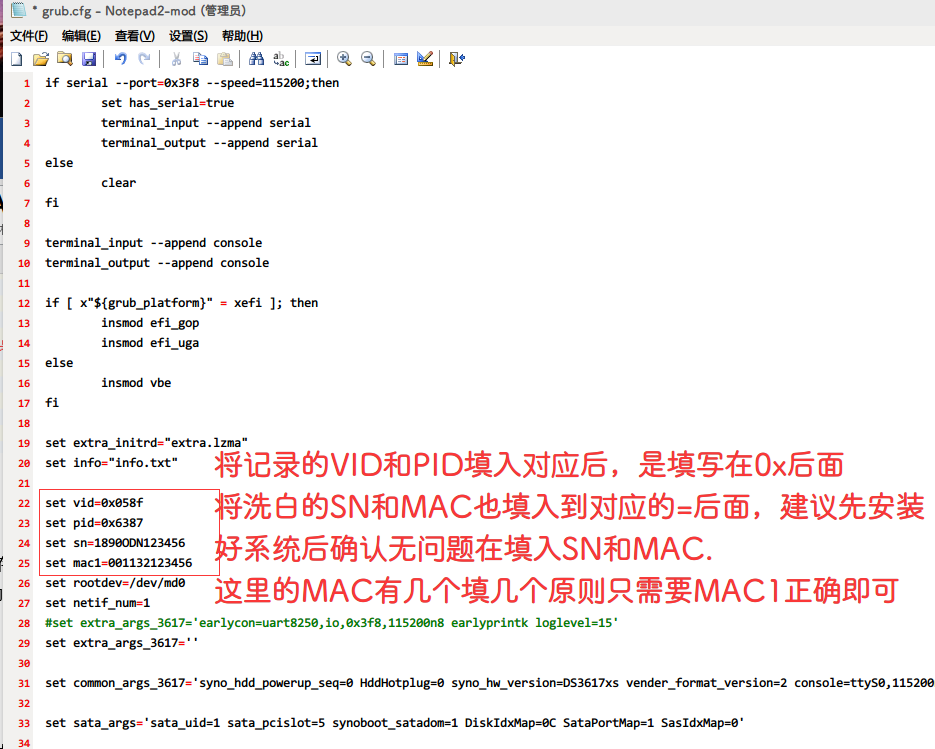Click the text 'set mac1=001132123456'

click(119, 563)
